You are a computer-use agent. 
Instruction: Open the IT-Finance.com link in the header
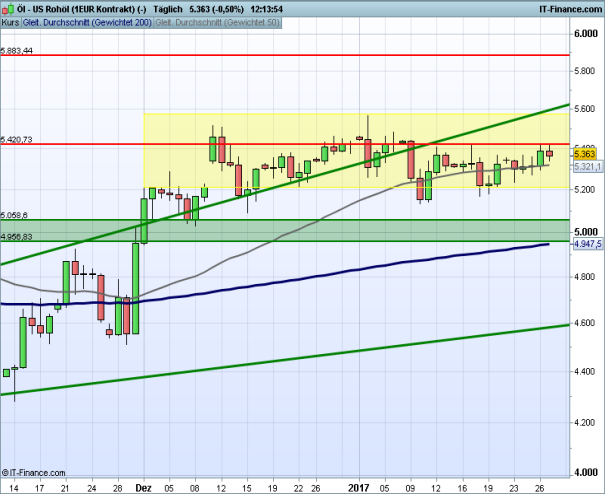(x=570, y=9)
